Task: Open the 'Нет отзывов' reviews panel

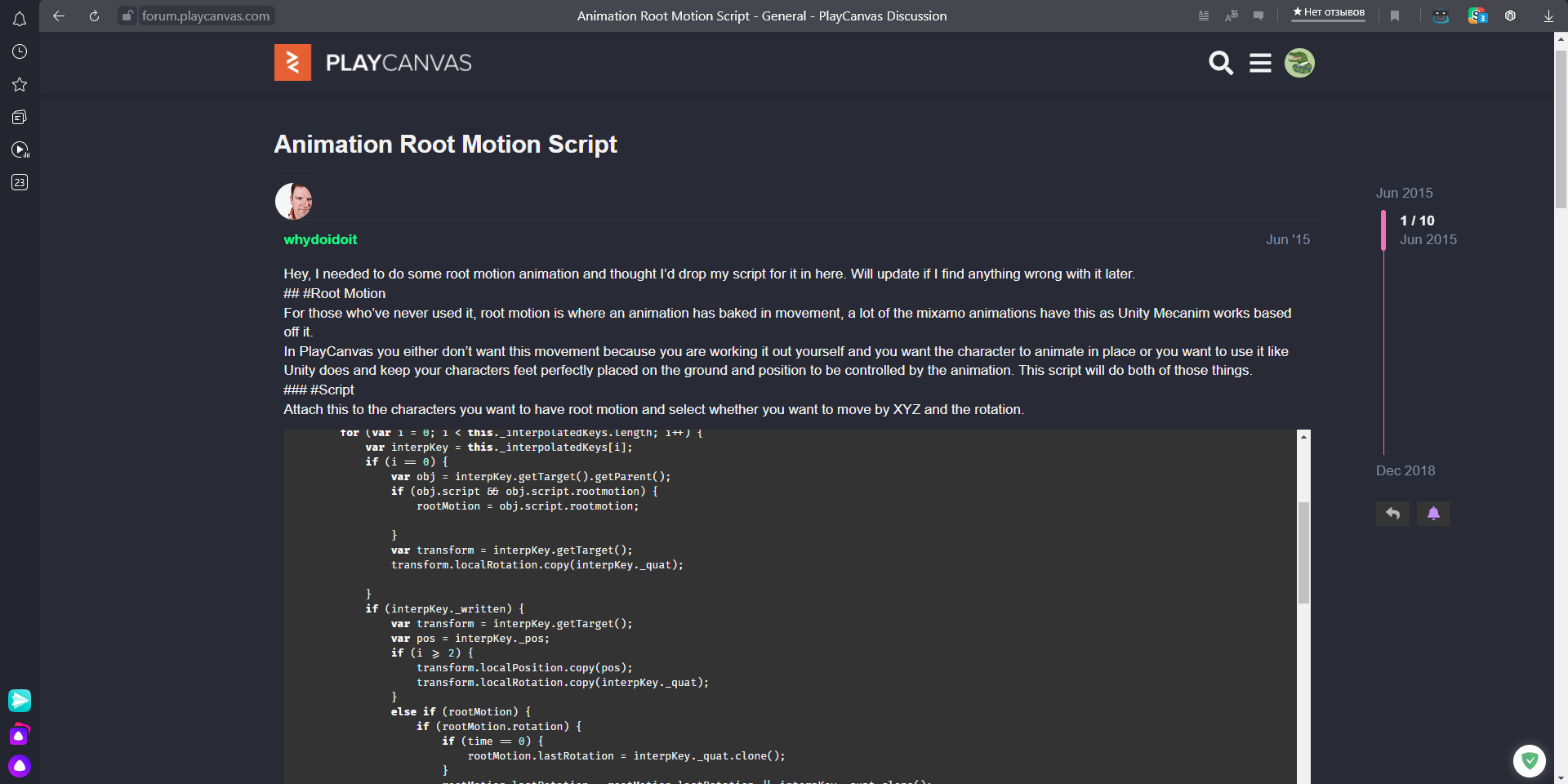Action: (1328, 14)
